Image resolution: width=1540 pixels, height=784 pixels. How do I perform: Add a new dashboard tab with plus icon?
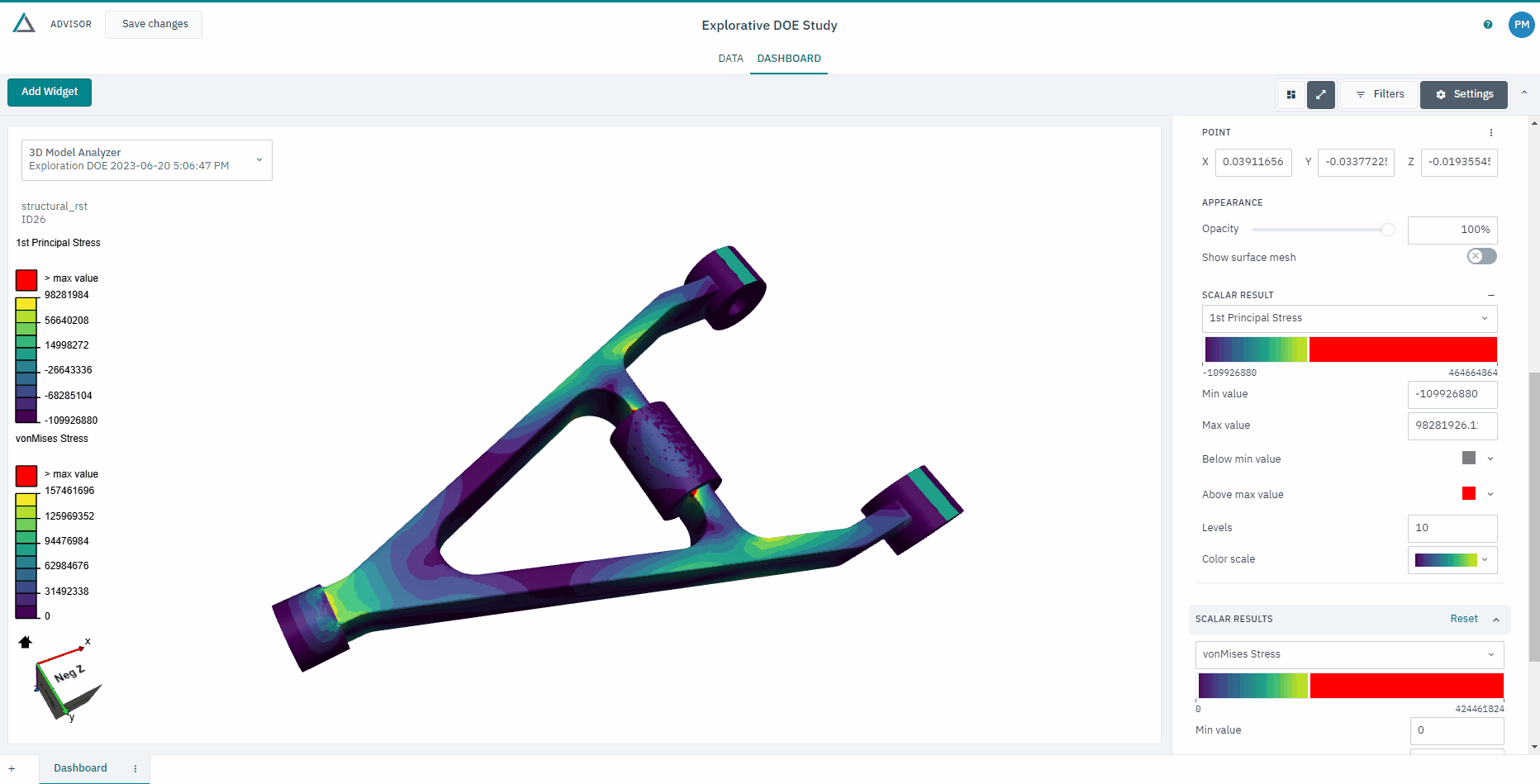[x=12, y=768]
